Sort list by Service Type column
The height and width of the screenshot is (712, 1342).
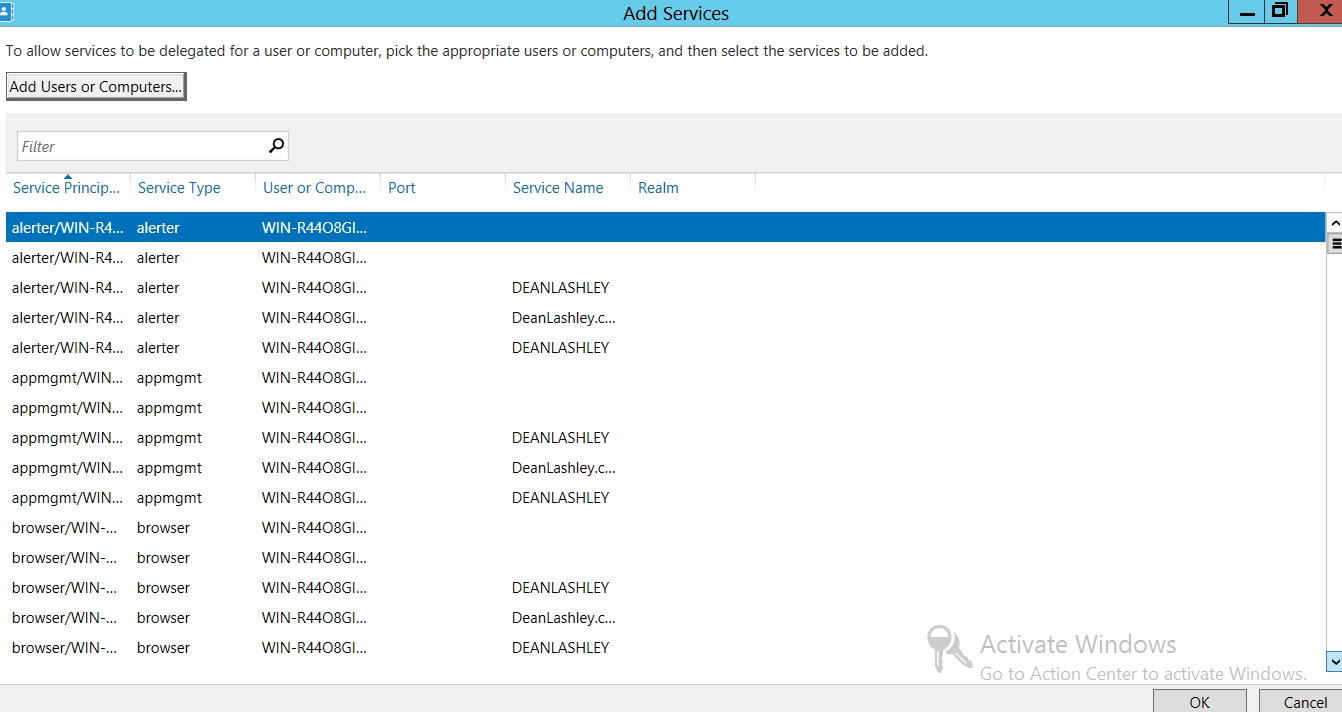[x=179, y=188]
